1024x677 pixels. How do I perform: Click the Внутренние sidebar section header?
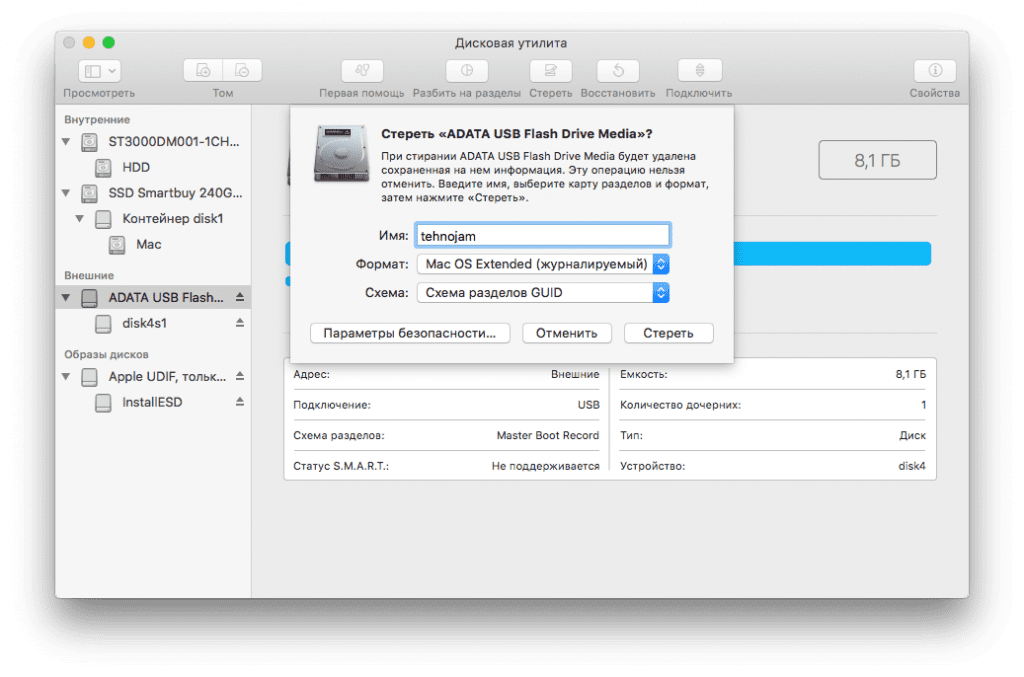(97, 119)
